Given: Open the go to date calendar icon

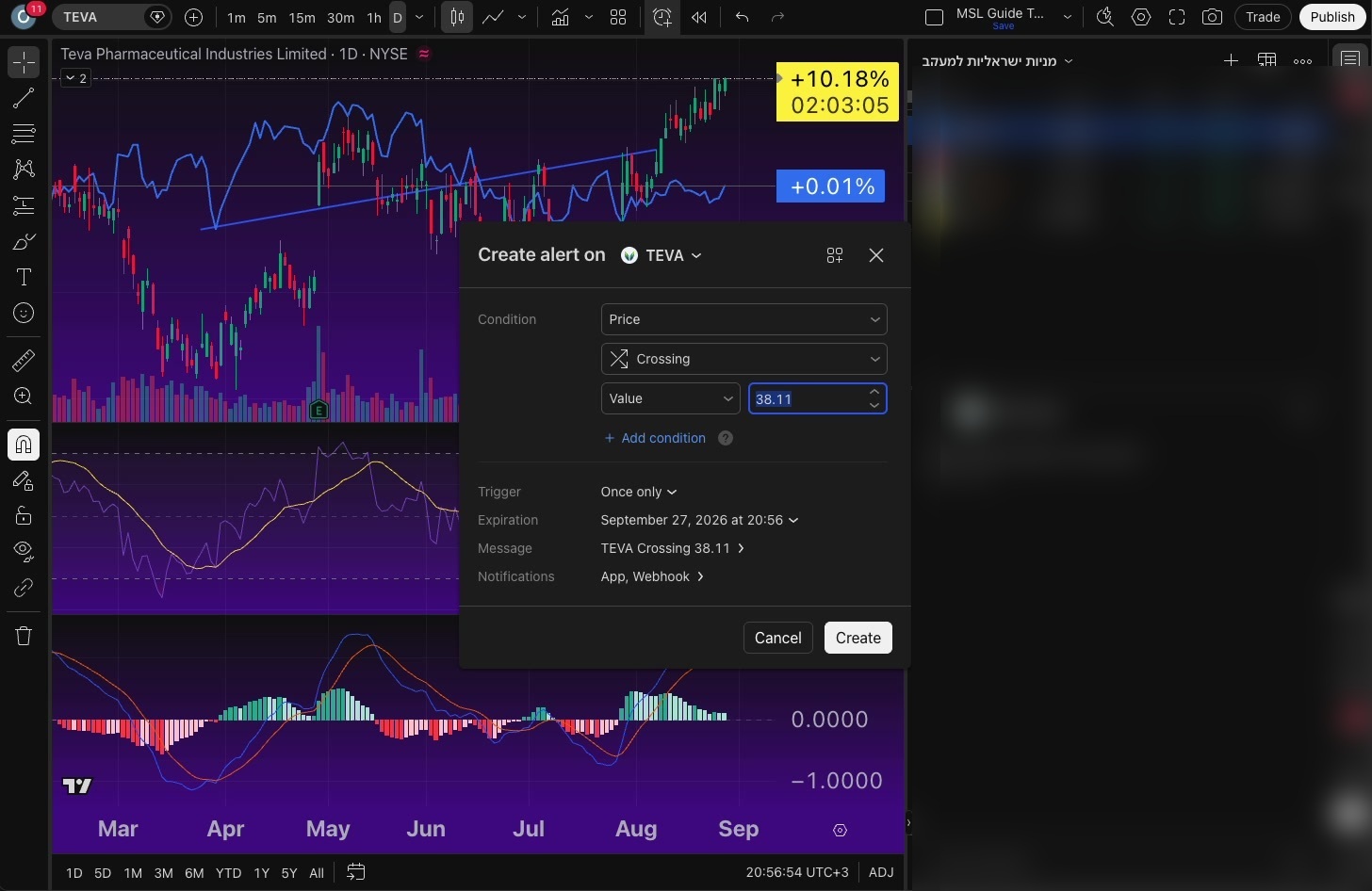Looking at the screenshot, I should [x=355, y=872].
